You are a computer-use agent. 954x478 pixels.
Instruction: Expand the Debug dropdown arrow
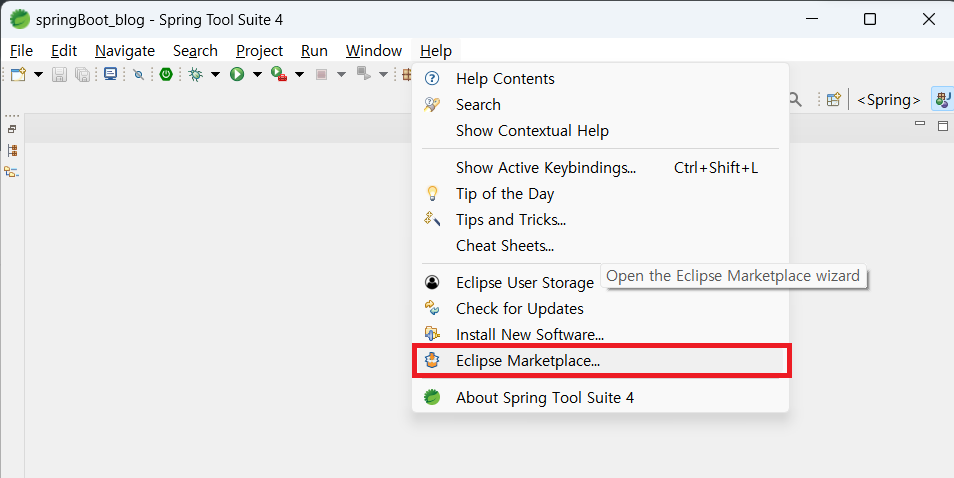pyautogui.click(x=215, y=75)
